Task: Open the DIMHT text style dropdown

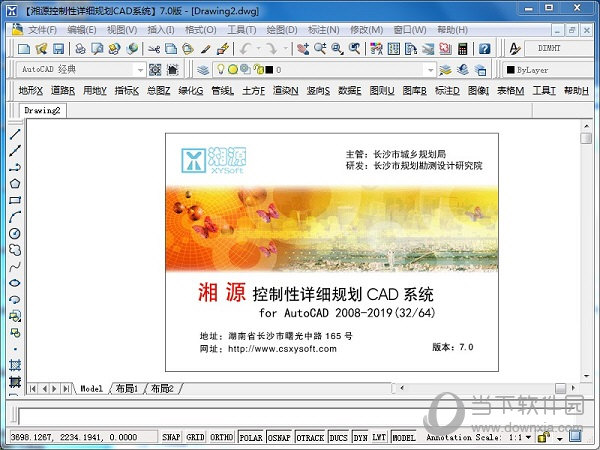Action: point(559,48)
